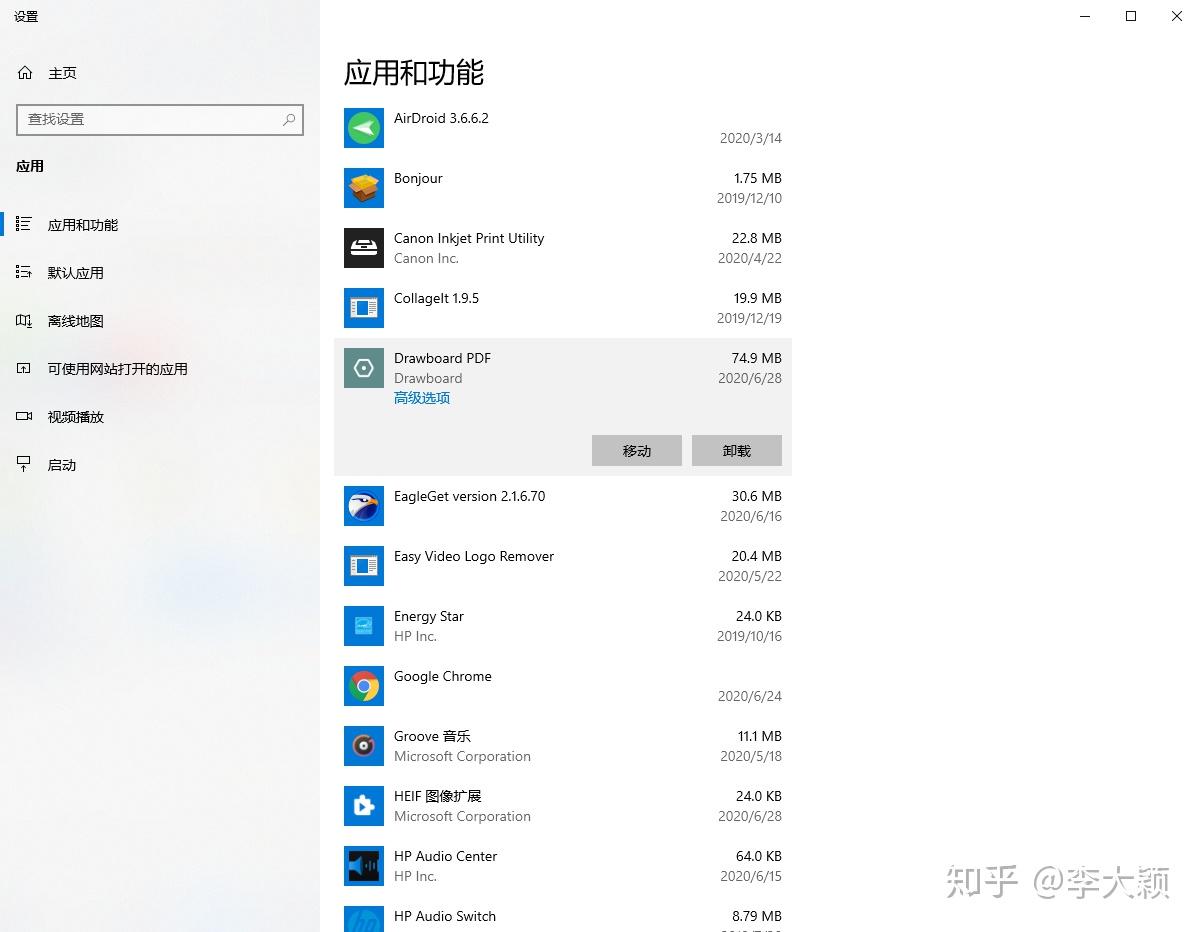Click the Drawboard PDF hexagon icon
The width and height of the screenshot is (1200, 932).
[364, 368]
